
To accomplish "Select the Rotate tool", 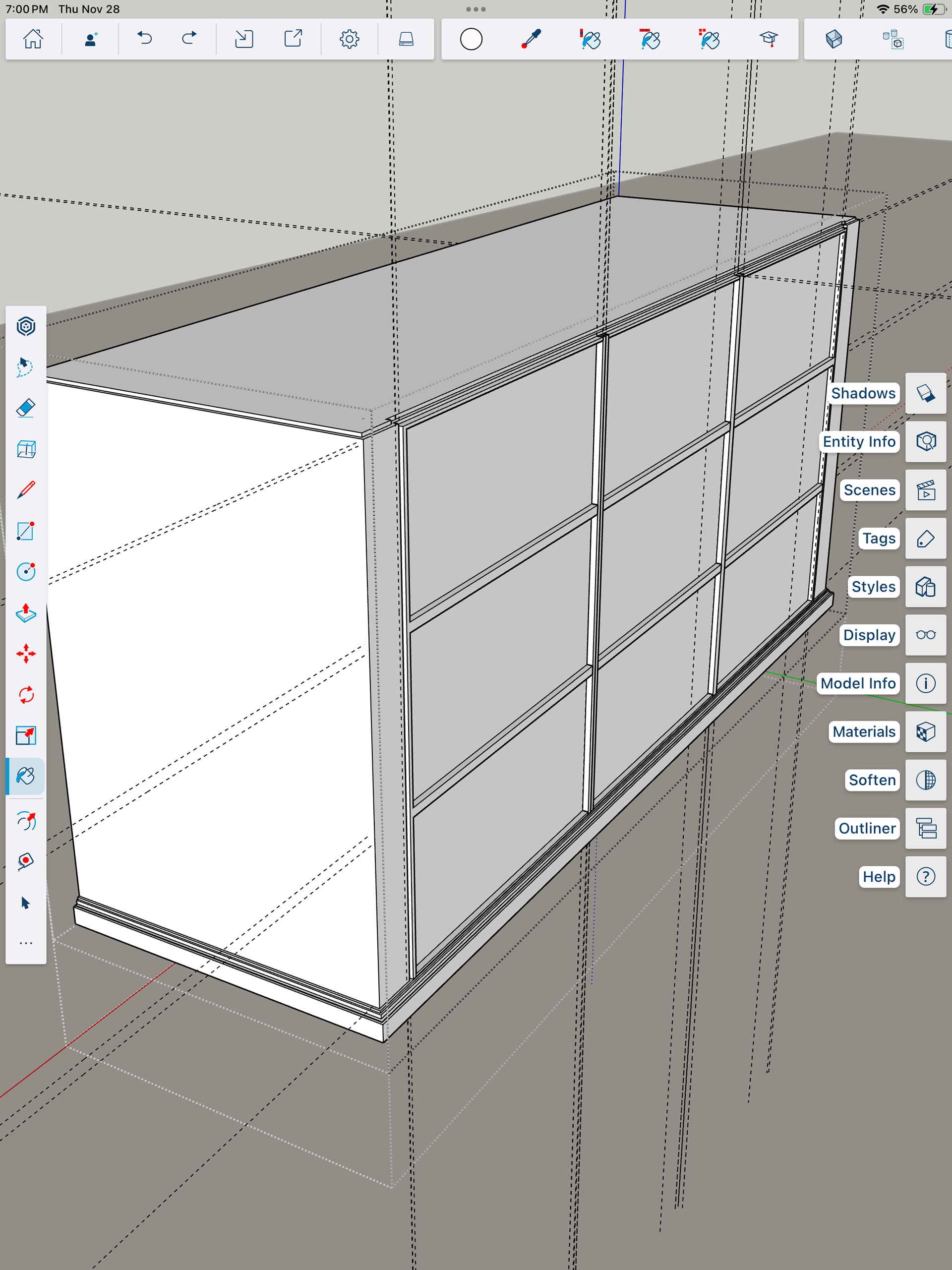I will 26,695.
